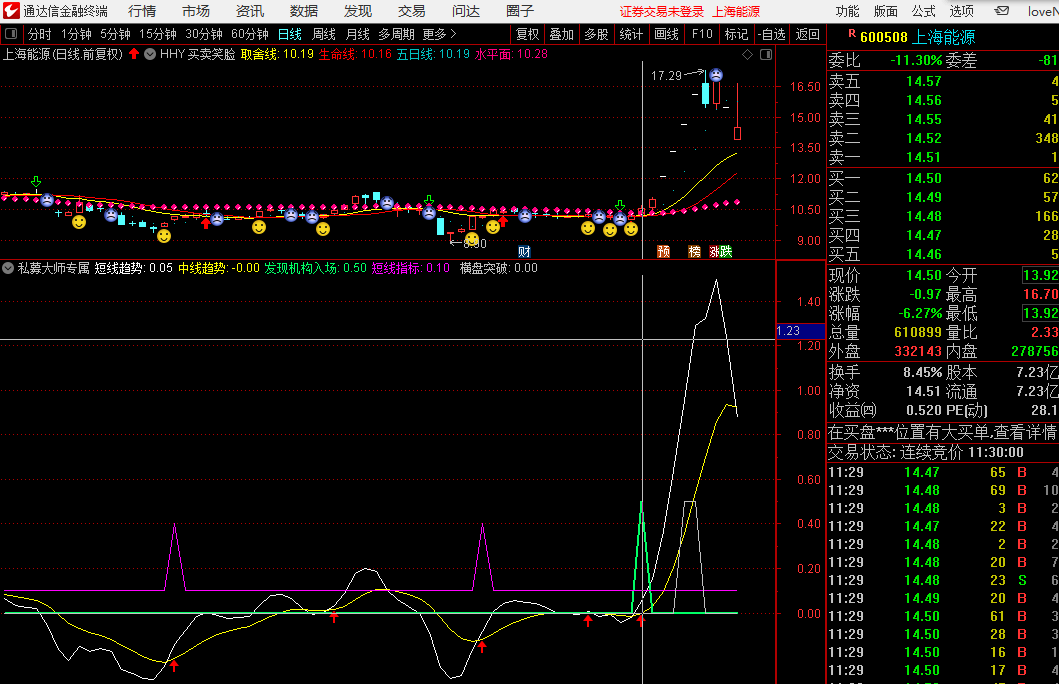Open the HHY indicator dropdown circle
Screen dimensions: 1059x684
click(150, 54)
